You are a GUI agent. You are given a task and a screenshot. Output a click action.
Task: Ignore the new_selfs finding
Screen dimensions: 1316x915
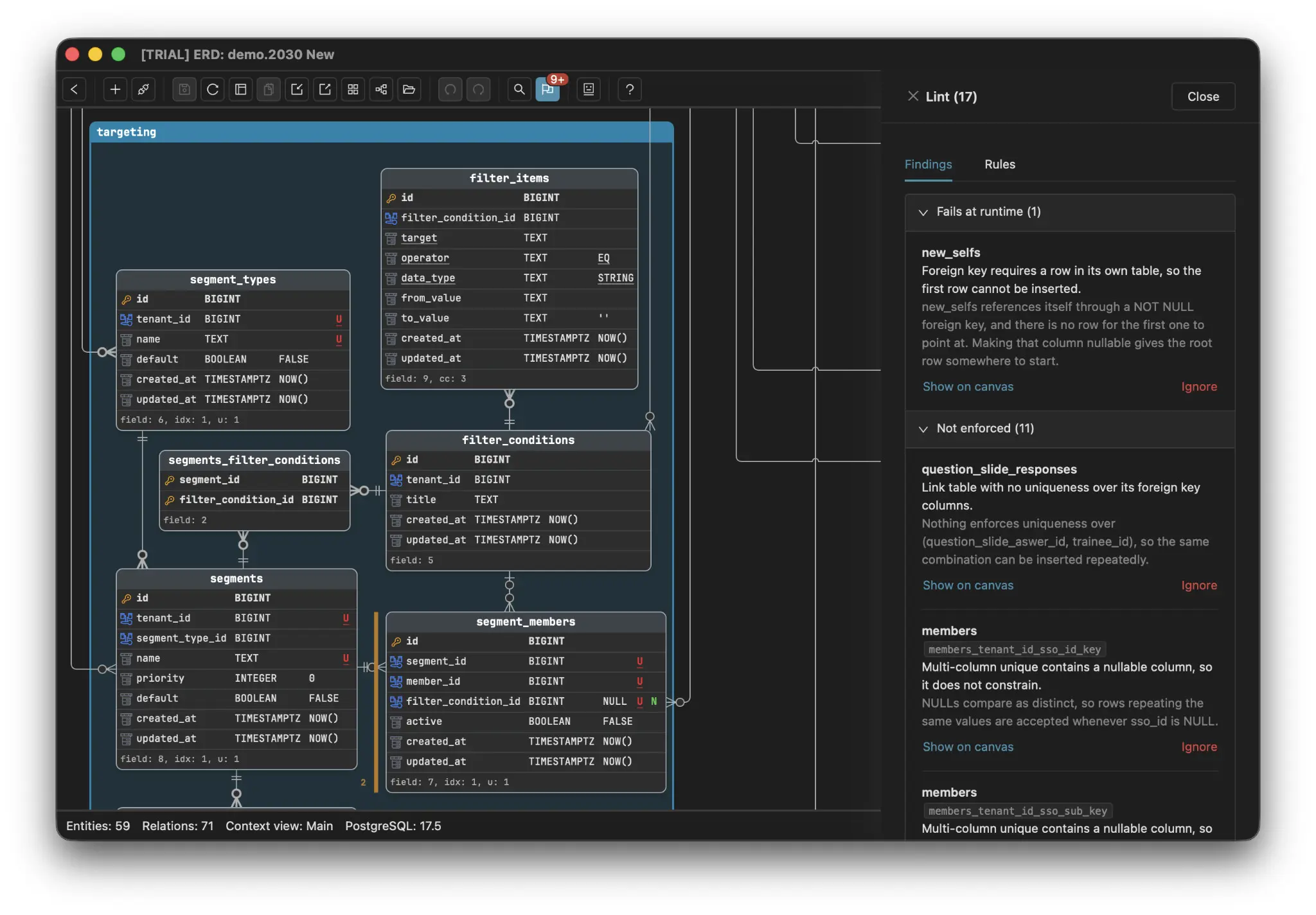pyautogui.click(x=1199, y=387)
